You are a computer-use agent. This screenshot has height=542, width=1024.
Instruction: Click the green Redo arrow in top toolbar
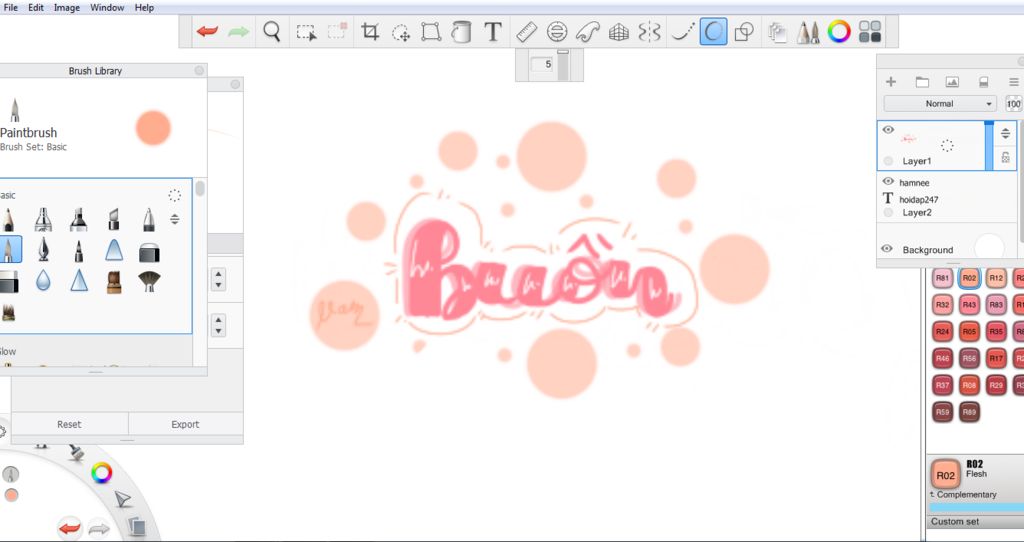(238, 31)
